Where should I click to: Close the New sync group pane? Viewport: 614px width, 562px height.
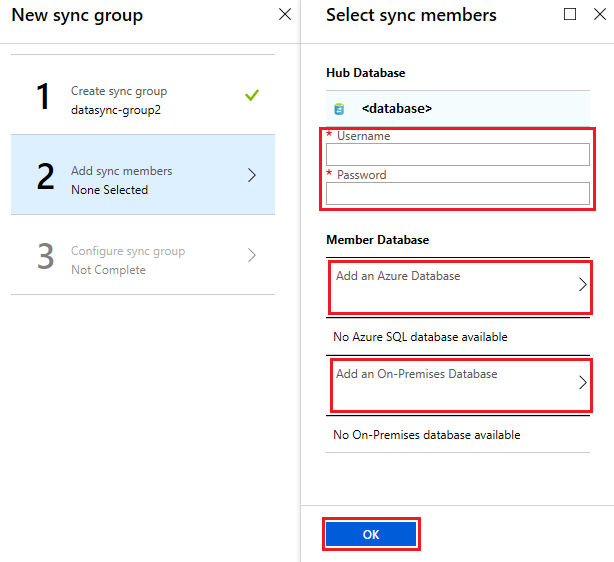coord(285,15)
